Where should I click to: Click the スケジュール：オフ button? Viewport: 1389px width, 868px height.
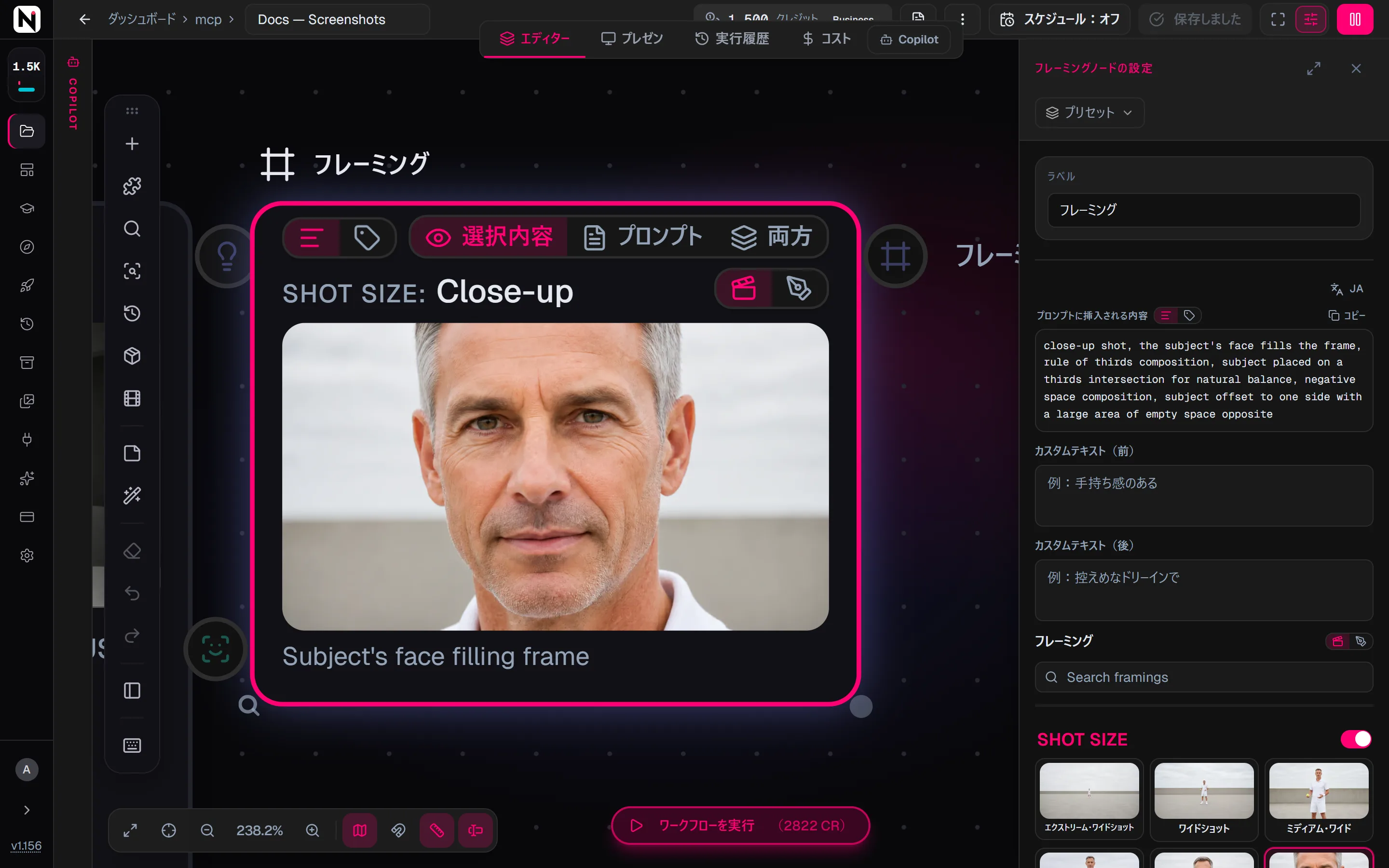coord(1060,19)
